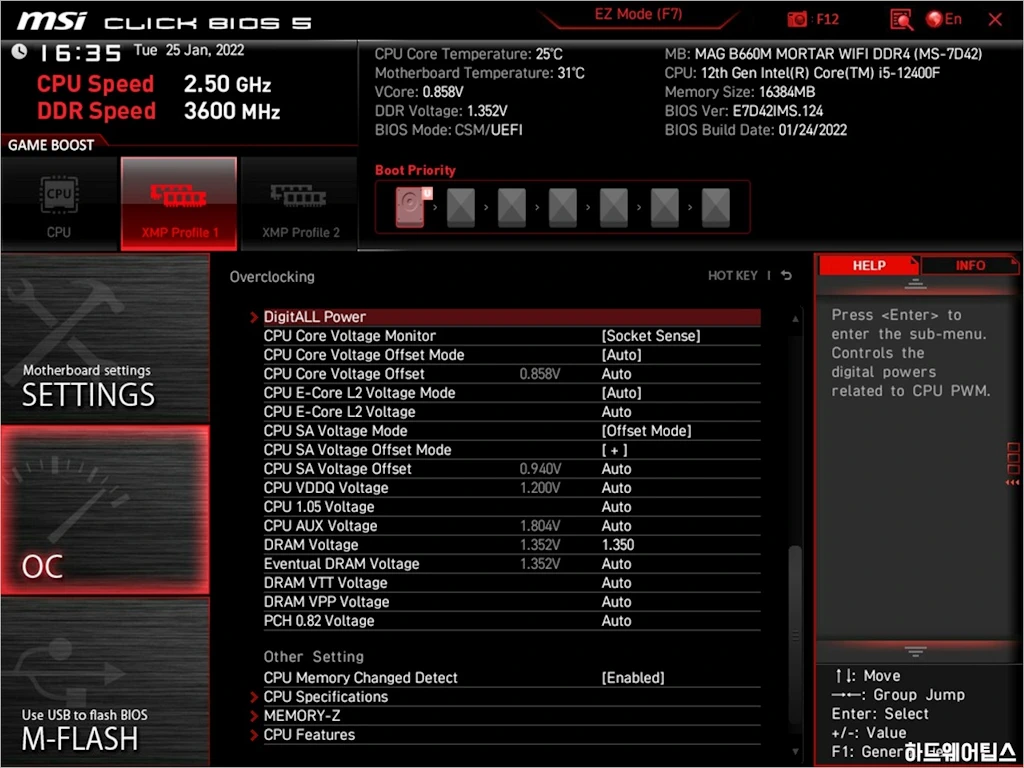Switch to the HELP tab
The width and height of the screenshot is (1024, 768).
click(869, 265)
